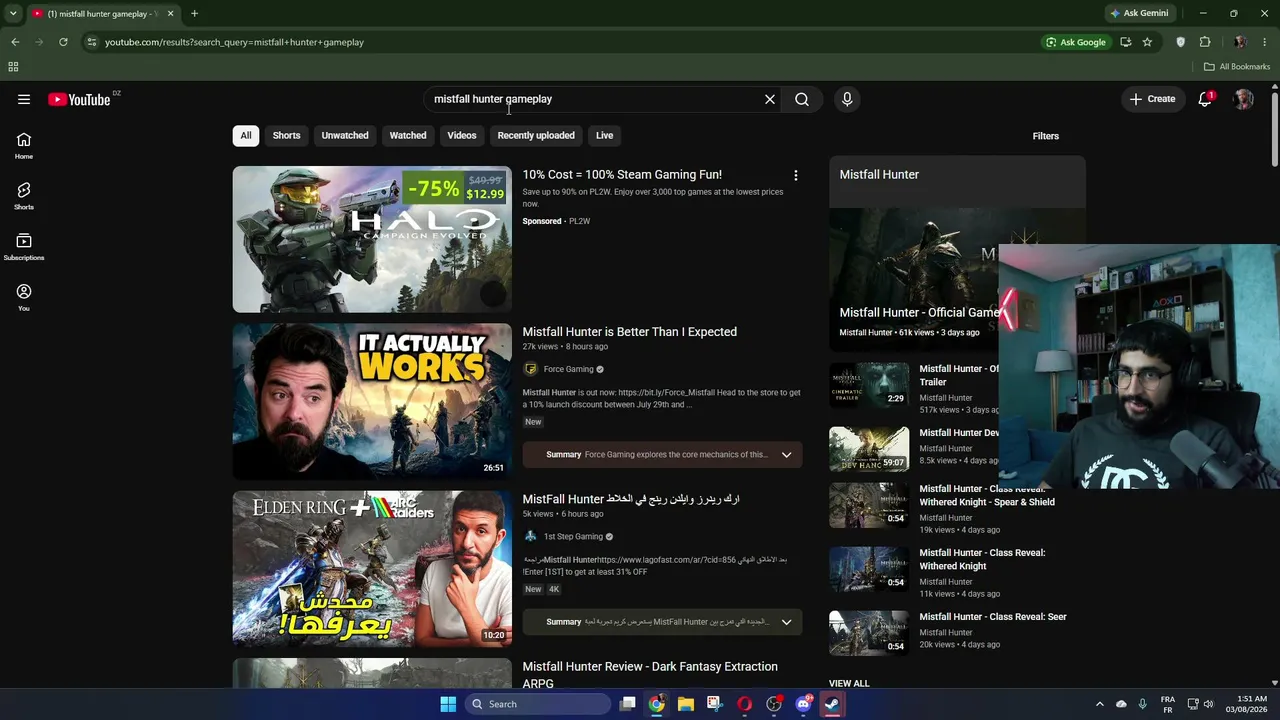Image resolution: width=1280 pixels, height=720 pixels.
Task: Open the YouTube guide hamburger menu
Action: tap(24, 99)
